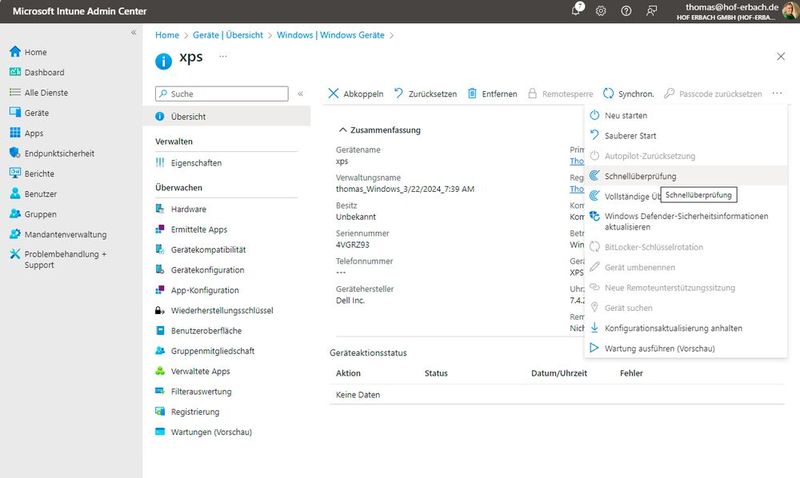
Task: Choose Schnellüberprüfung from dropdown
Action: pyautogui.click(x=685, y=176)
